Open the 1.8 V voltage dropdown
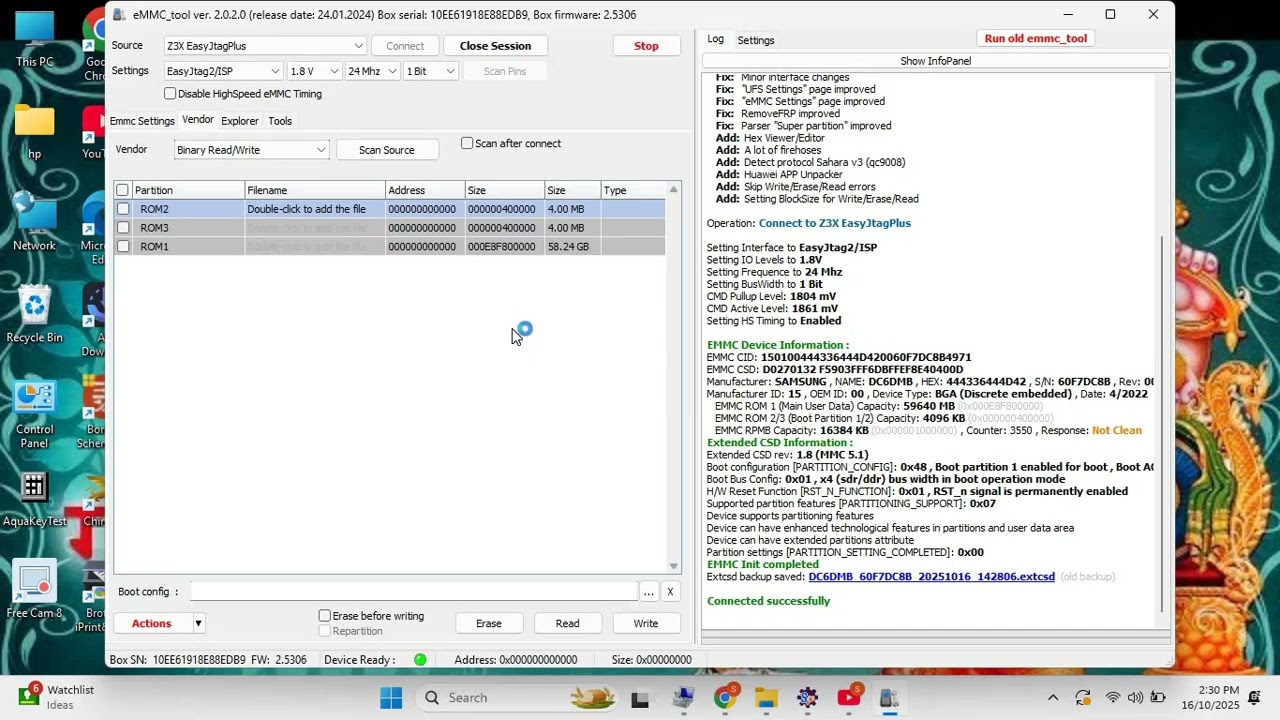Viewport: 1280px width, 720px height. (314, 71)
